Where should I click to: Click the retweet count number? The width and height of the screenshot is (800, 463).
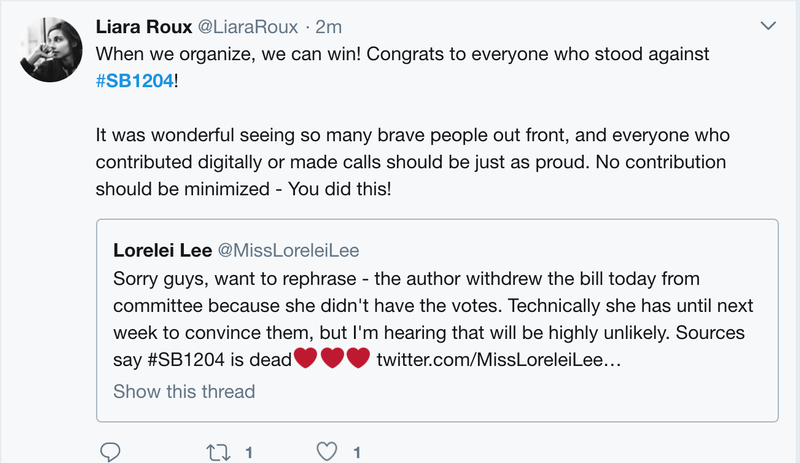click(248, 452)
